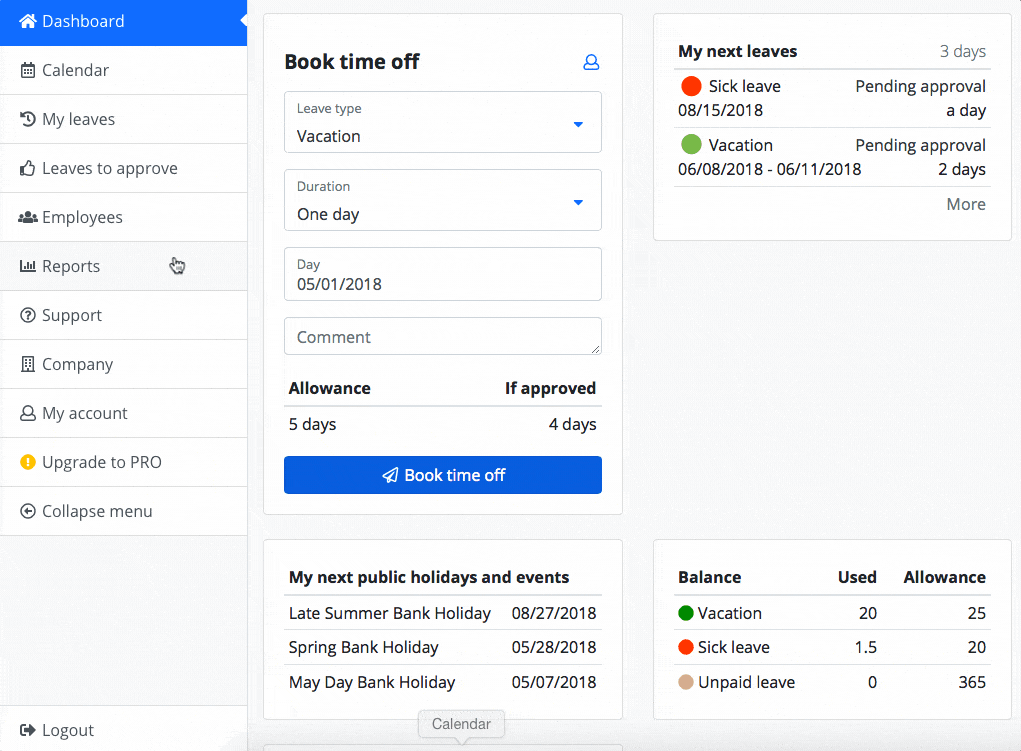Screen dimensions: 1021x751
Task: Click the More link under next leaves
Action: click(x=966, y=204)
